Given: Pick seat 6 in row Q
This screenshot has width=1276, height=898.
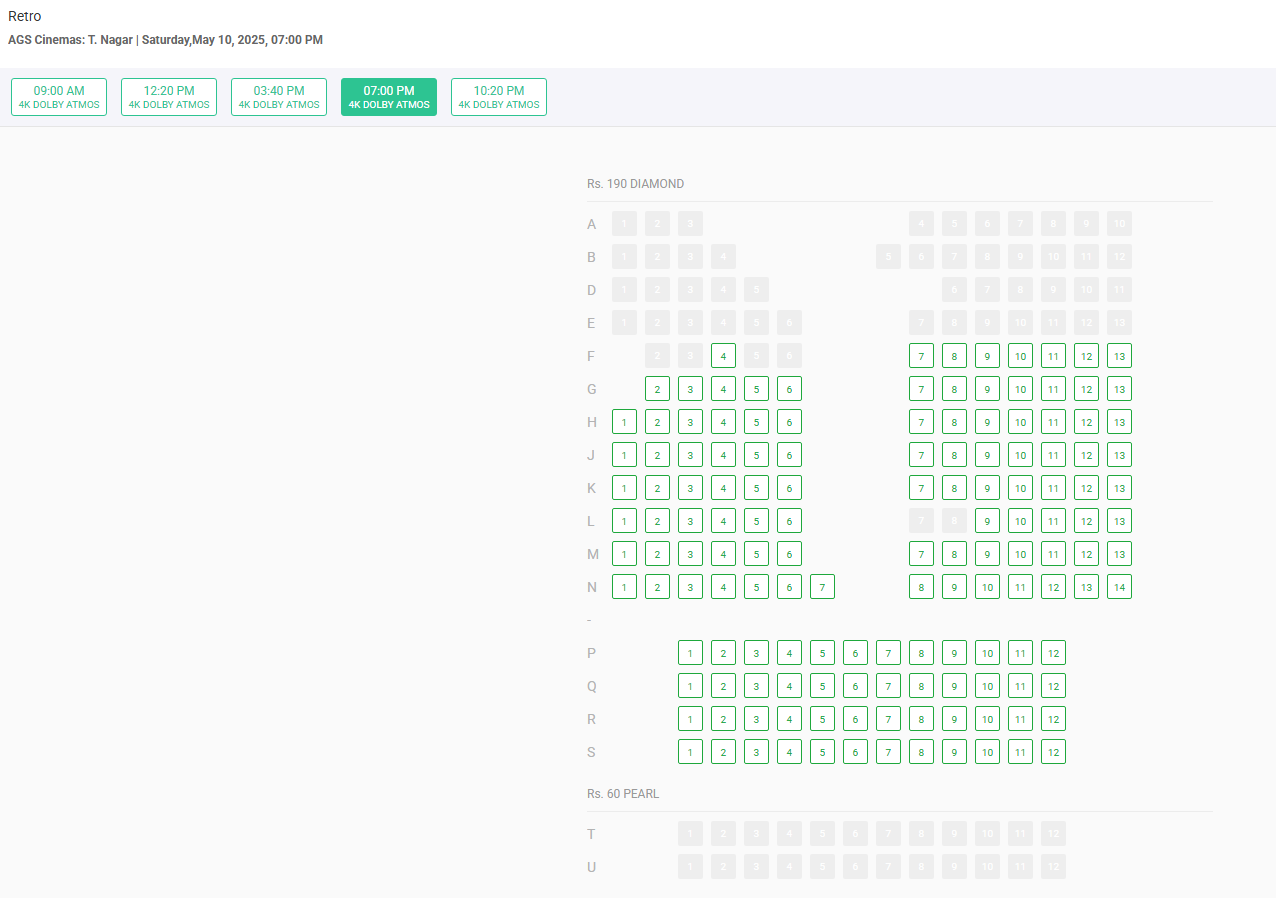Looking at the screenshot, I should tap(855, 686).
